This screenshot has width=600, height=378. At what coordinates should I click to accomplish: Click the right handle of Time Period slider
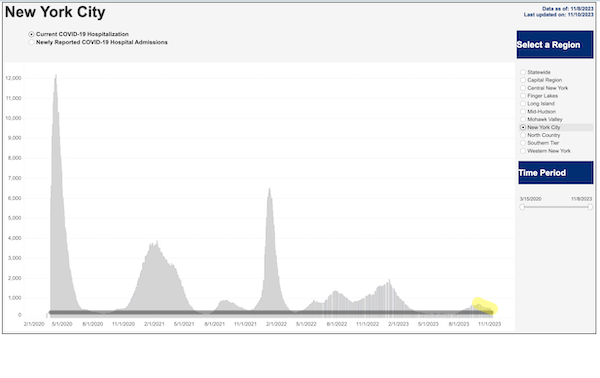coord(590,207)
